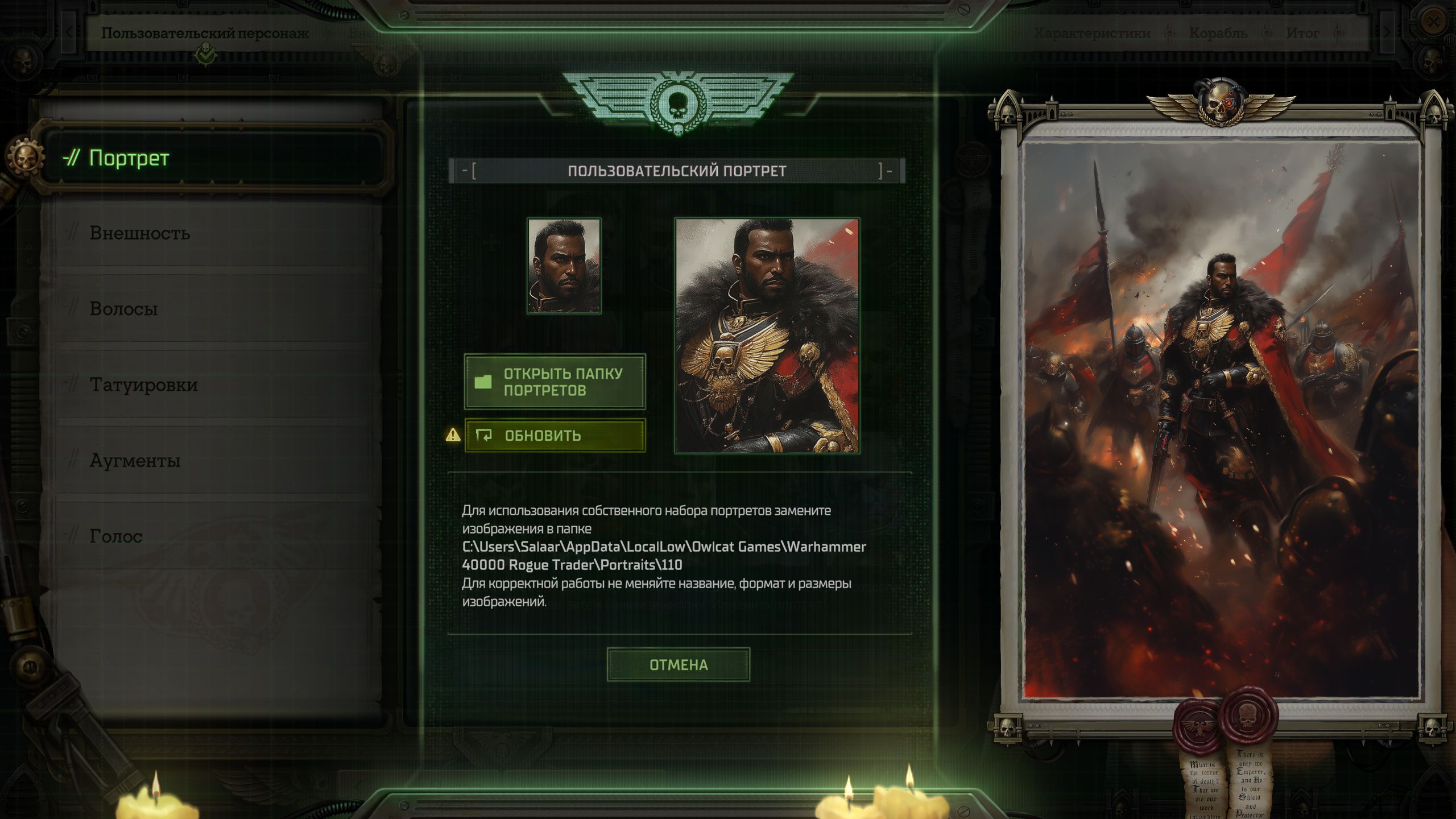Click the refresh arrow icon beside Обновить
The height and width of the screenshot is (819, 1456).
click(484, 436)
